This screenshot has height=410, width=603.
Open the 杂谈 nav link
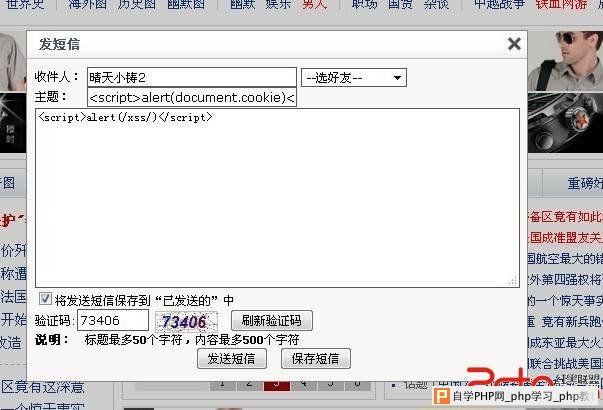point(436,4)
